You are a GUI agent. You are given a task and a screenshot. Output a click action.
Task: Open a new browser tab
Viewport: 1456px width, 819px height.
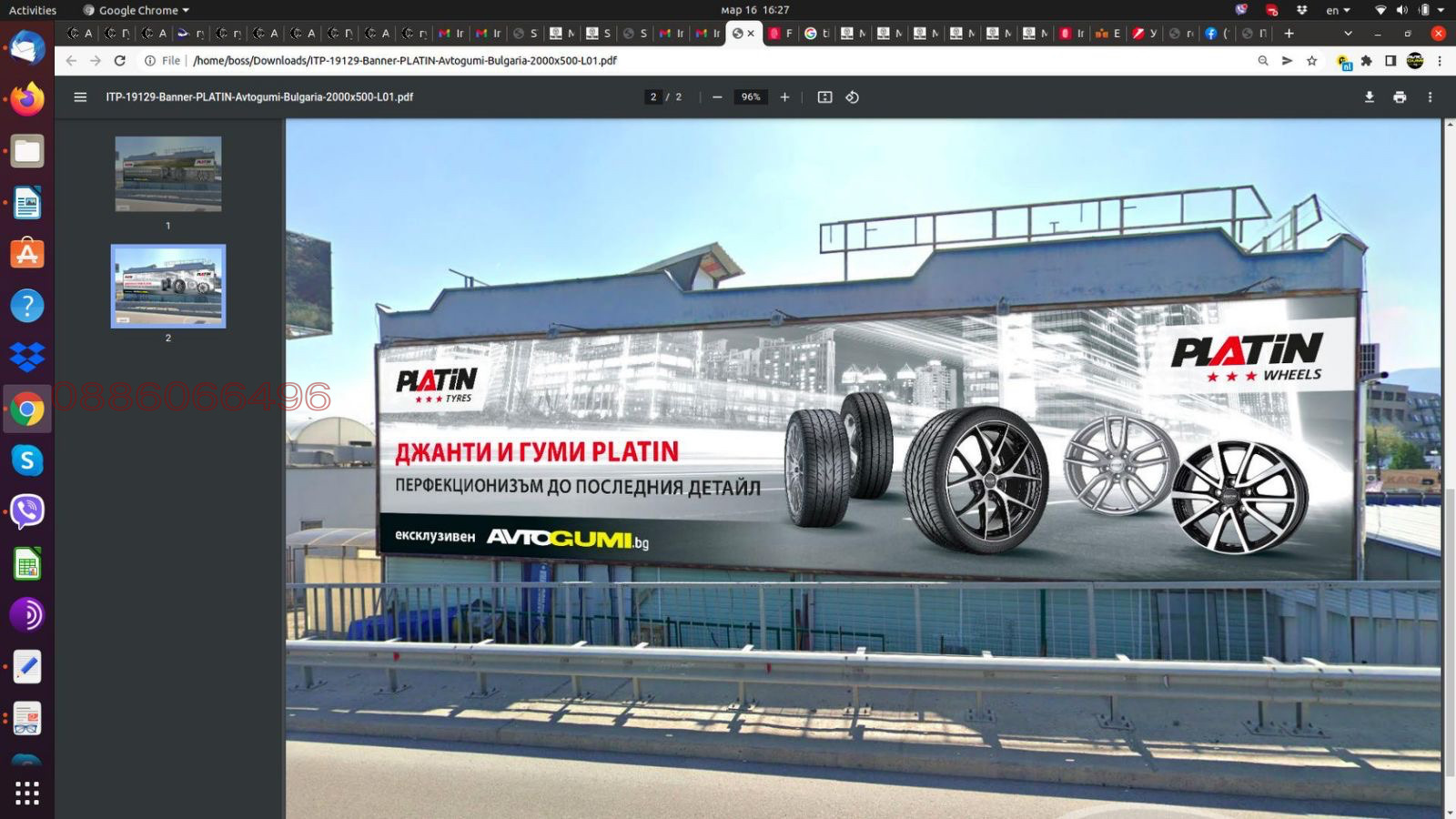(1289, 34)
